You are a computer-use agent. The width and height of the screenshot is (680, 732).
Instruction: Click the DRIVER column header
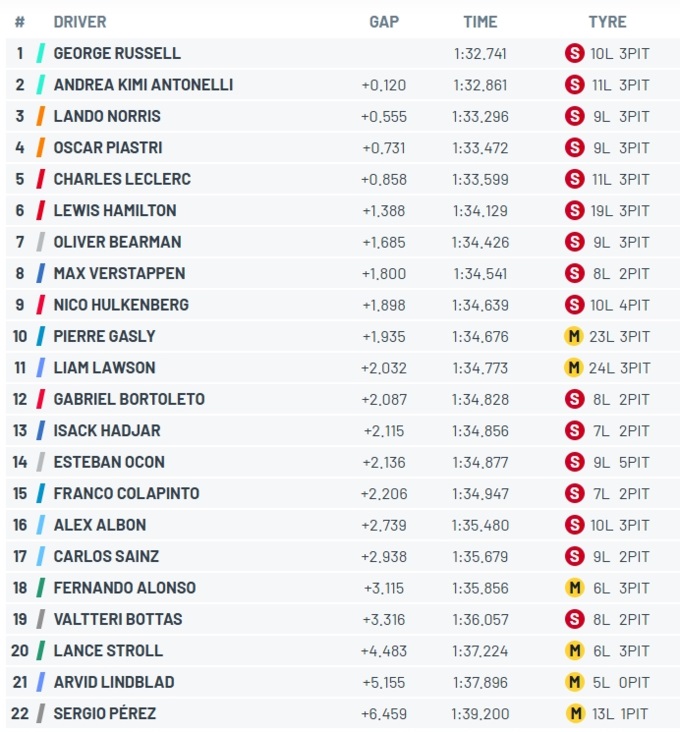80,21
